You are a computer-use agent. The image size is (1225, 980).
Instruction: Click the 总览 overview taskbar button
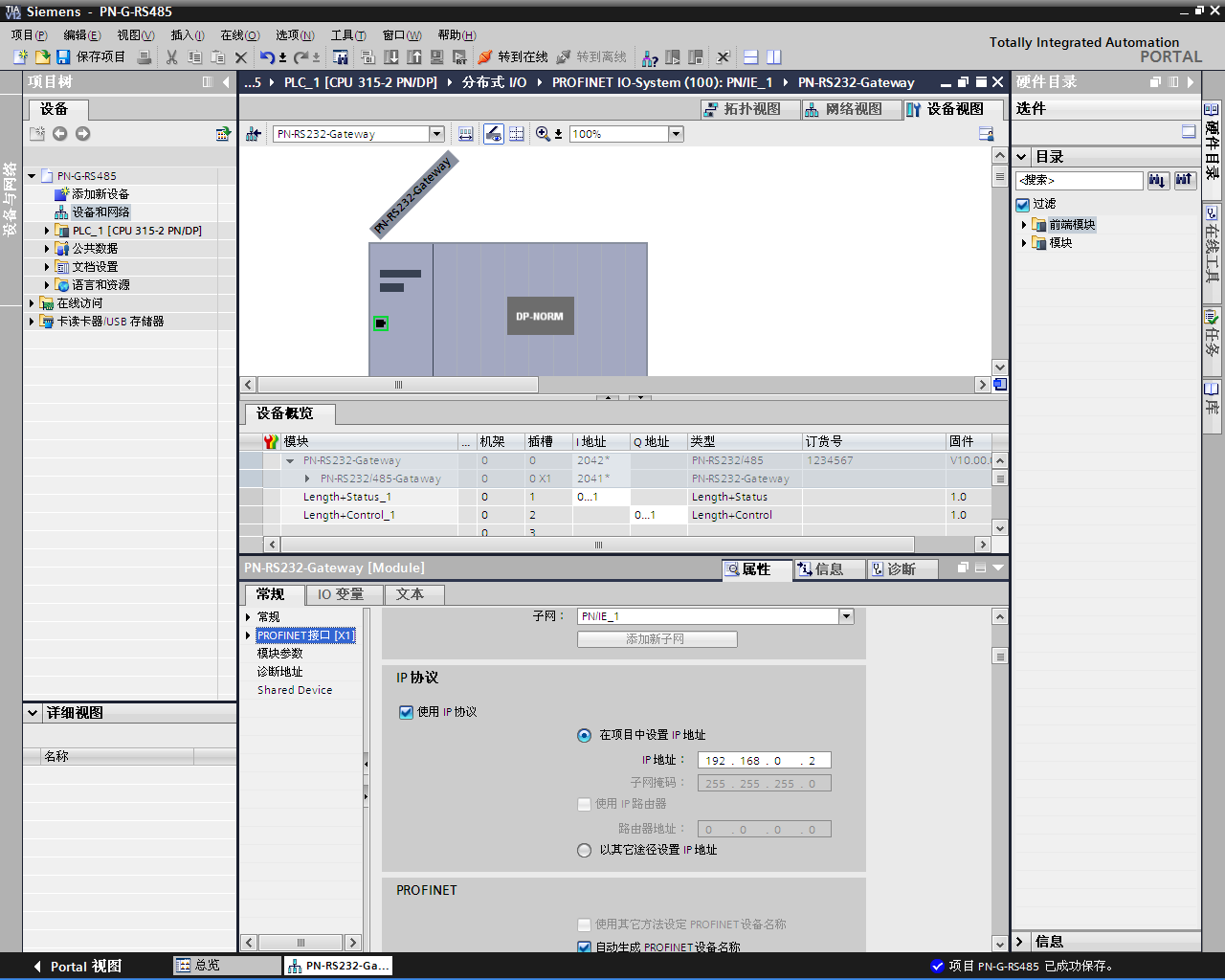(x=227, y=966)
